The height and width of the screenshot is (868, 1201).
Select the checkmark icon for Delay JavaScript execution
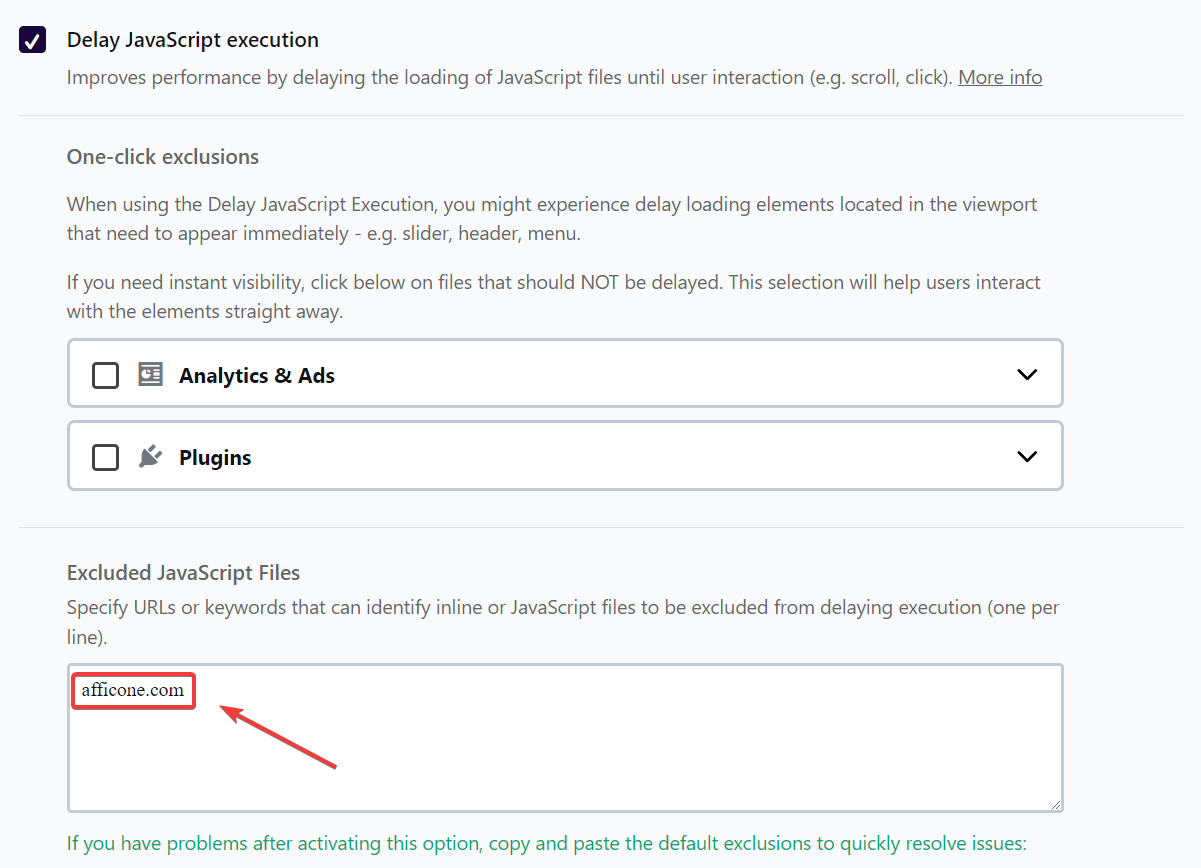[x=33, y=39]
